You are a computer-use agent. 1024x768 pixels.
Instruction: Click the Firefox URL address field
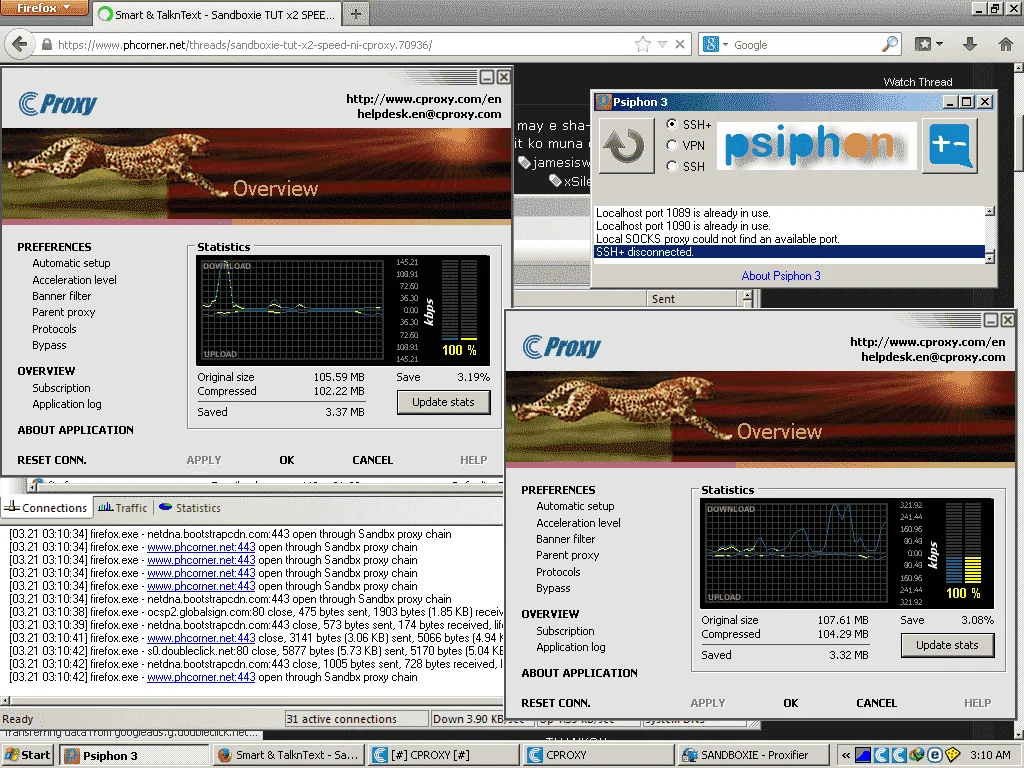[x=340, y=44]
